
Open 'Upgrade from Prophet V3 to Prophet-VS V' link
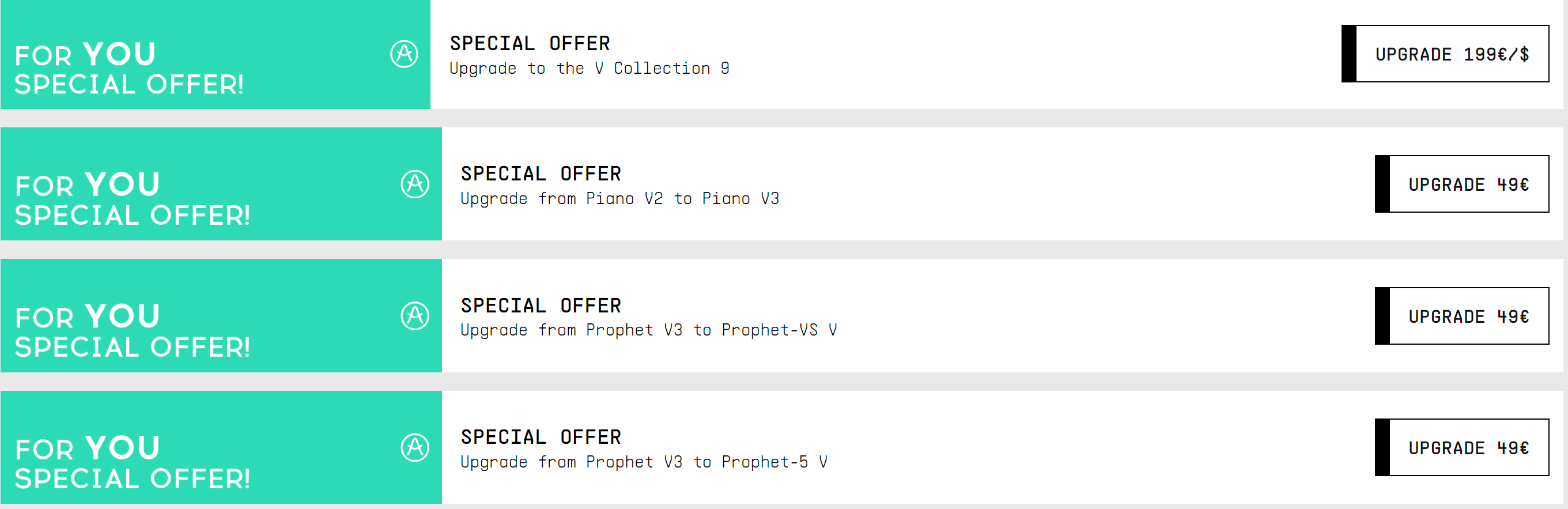(x=649, y=330)
